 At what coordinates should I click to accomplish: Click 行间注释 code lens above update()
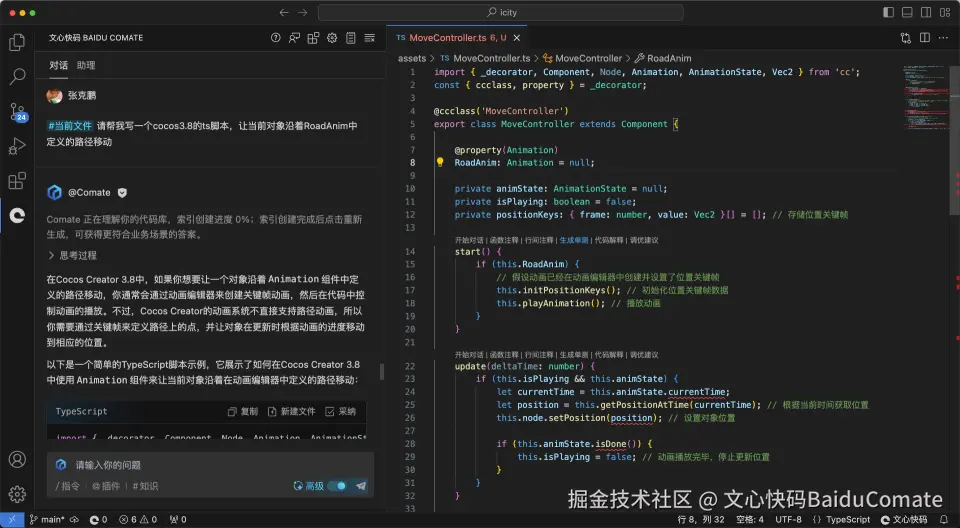pos(539,355)
